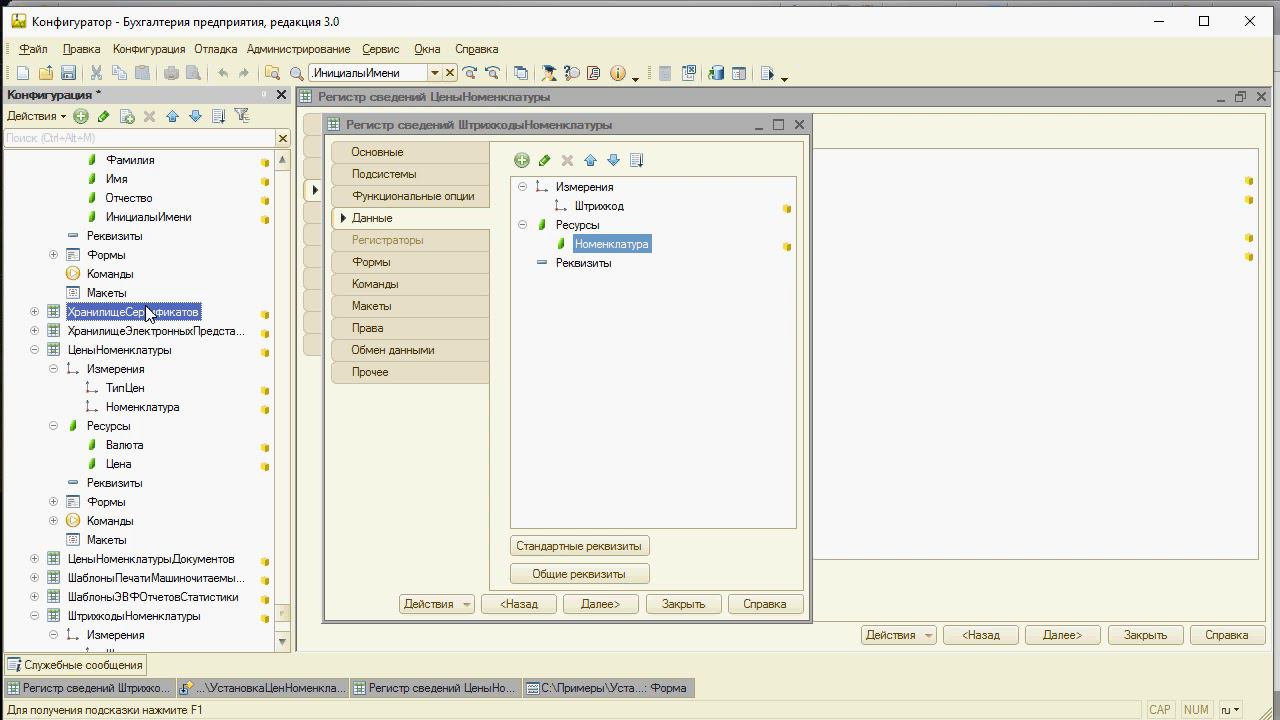Screen dimensions: 1280x720
Task: Move item down in ШтрихкодыНоменклатуры Данные toolbar
Action: point(613,160)
